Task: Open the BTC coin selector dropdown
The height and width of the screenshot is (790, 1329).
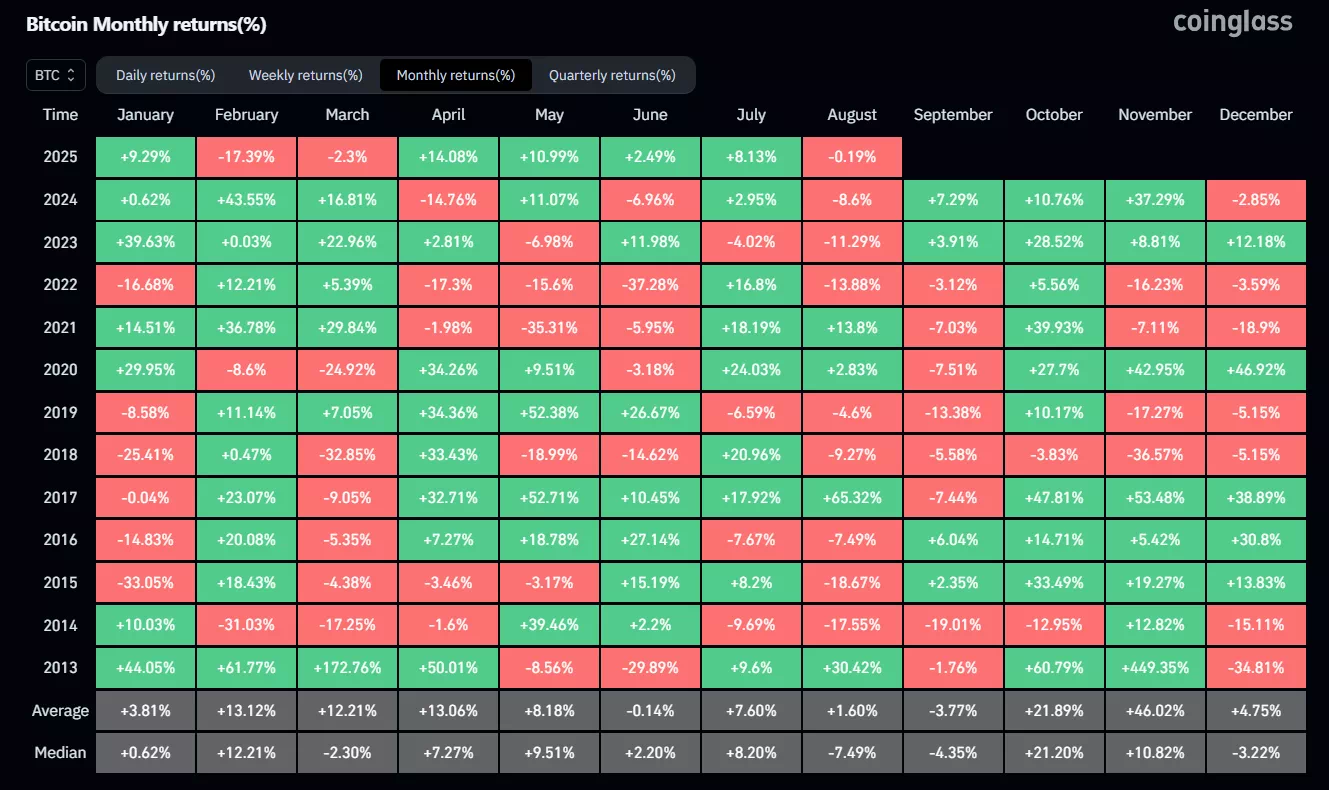Action: pos(56,75)
